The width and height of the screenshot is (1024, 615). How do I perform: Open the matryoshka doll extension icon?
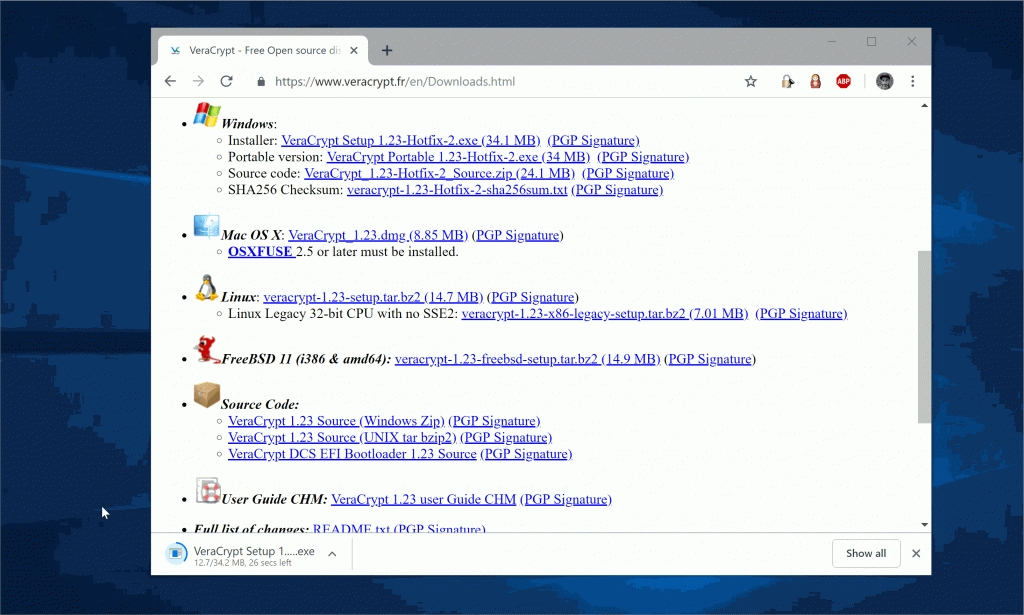[816, 82]
